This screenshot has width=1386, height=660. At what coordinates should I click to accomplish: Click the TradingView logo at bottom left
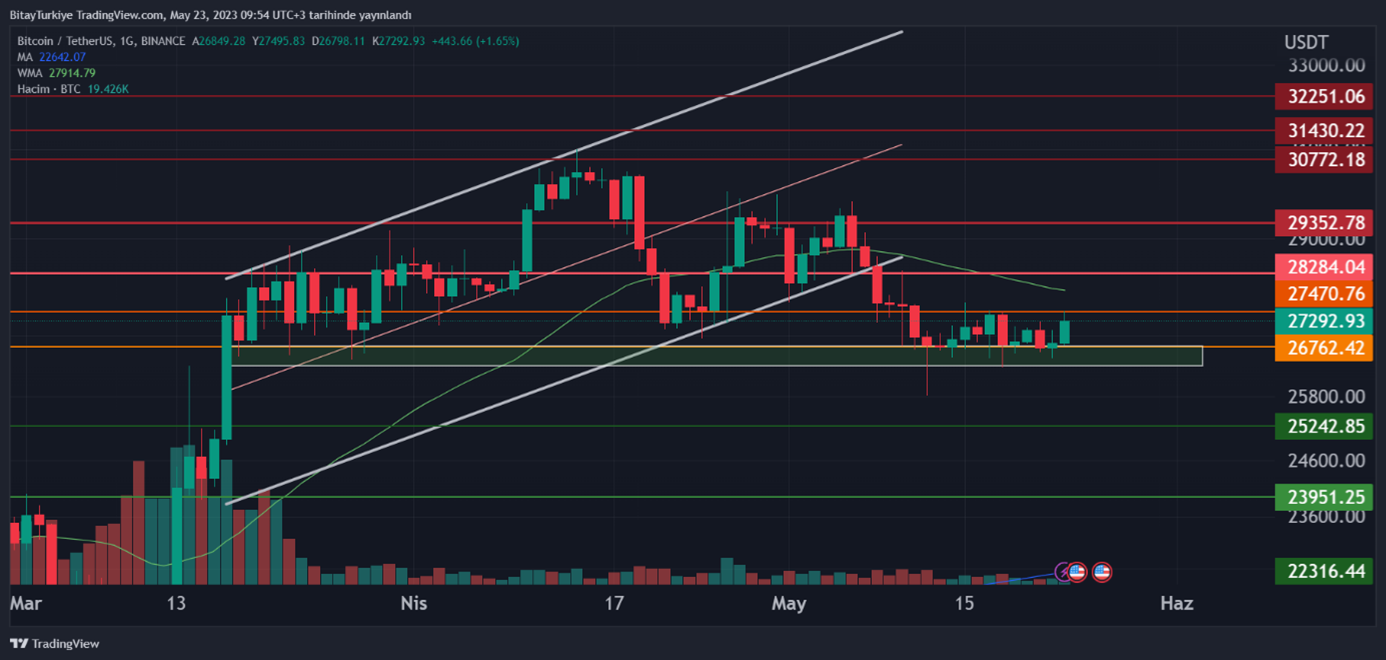click(x=55, y=644)
